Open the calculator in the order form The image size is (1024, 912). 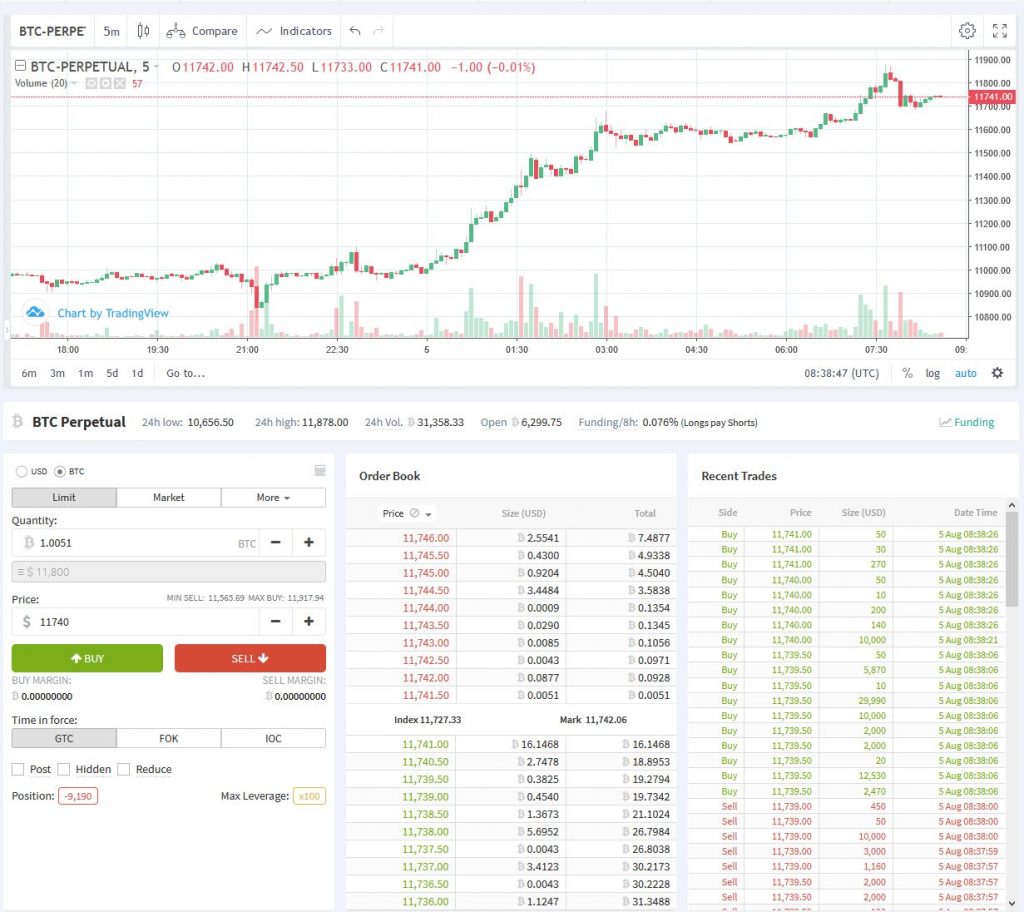coord(319,470)
